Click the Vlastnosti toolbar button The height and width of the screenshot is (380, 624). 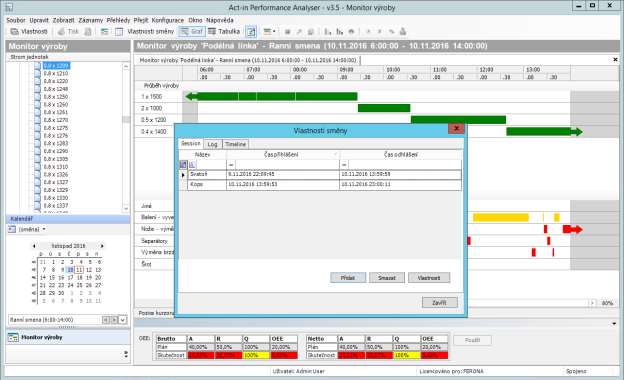point(29,31)
